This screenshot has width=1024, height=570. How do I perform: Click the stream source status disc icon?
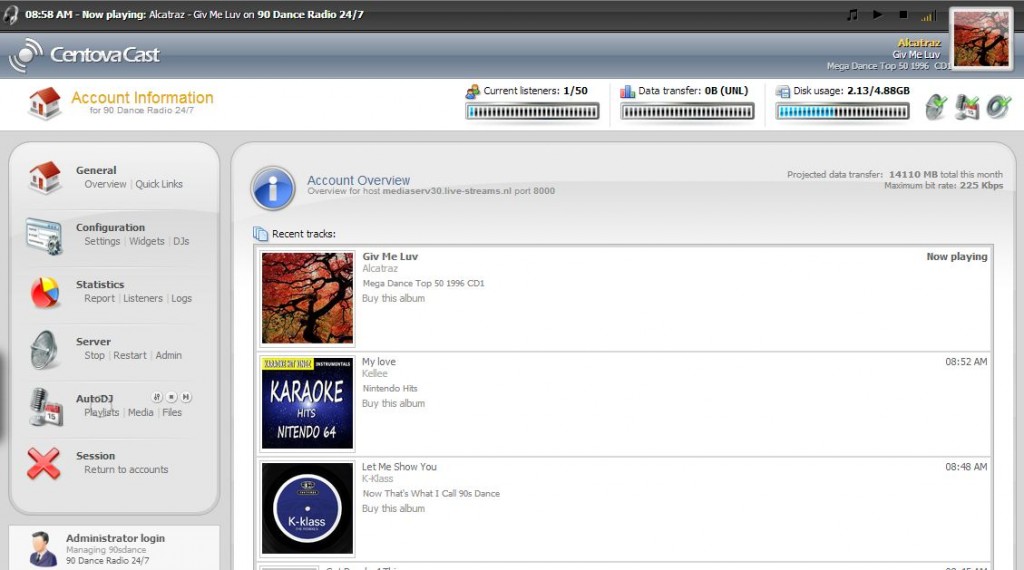(x=999, y=106)
